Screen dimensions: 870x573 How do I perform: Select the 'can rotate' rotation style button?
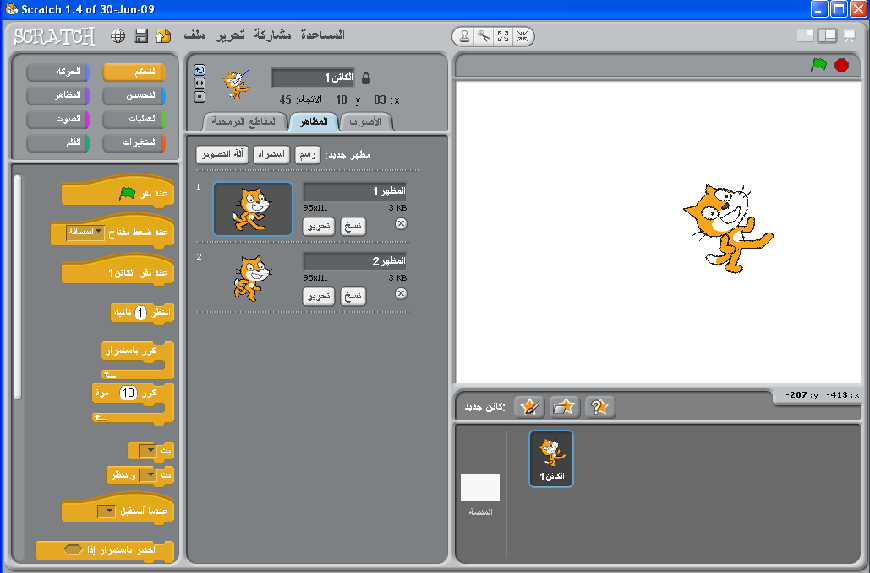pos(198,70)
